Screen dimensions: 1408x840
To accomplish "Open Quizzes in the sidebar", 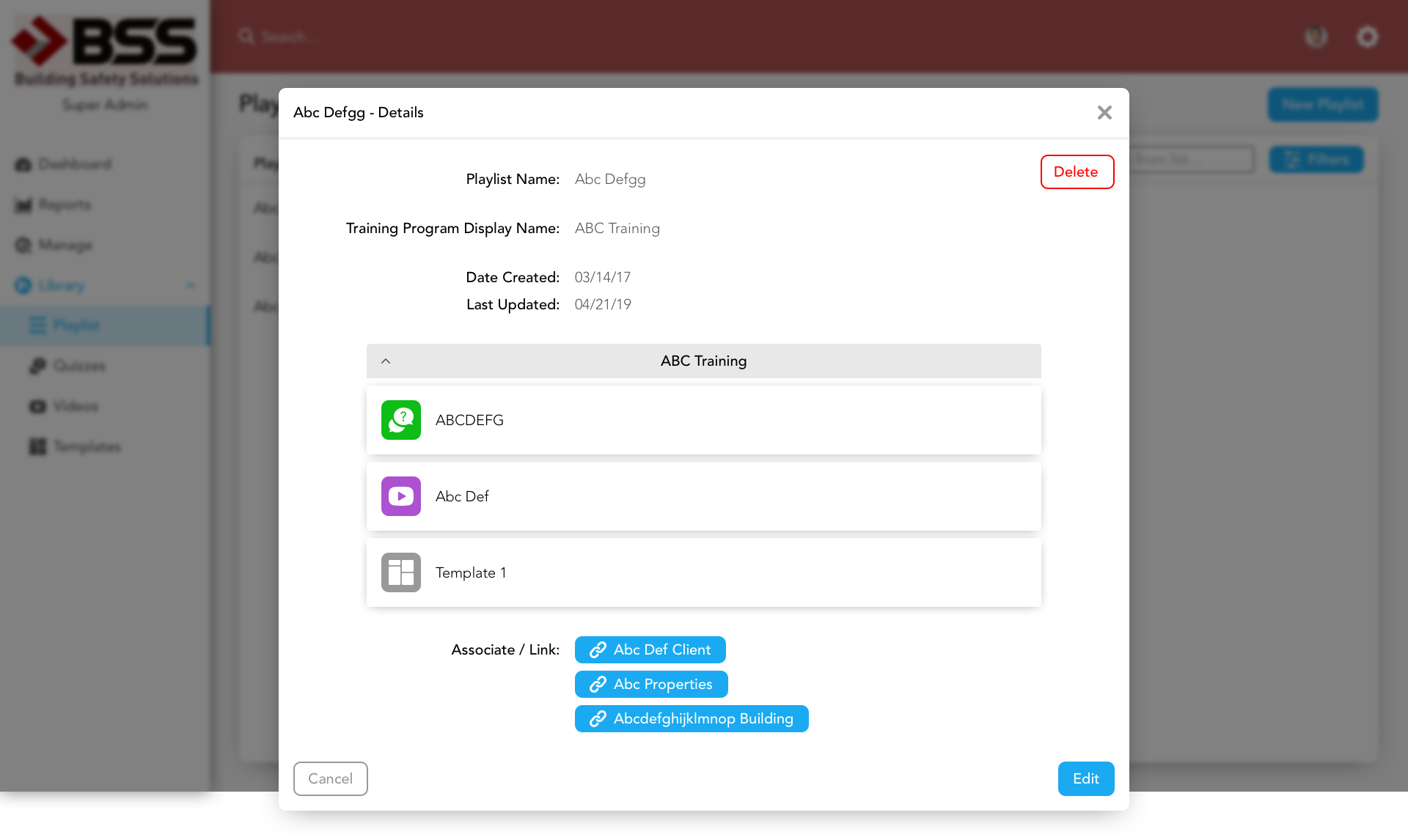I will point(79,366).
